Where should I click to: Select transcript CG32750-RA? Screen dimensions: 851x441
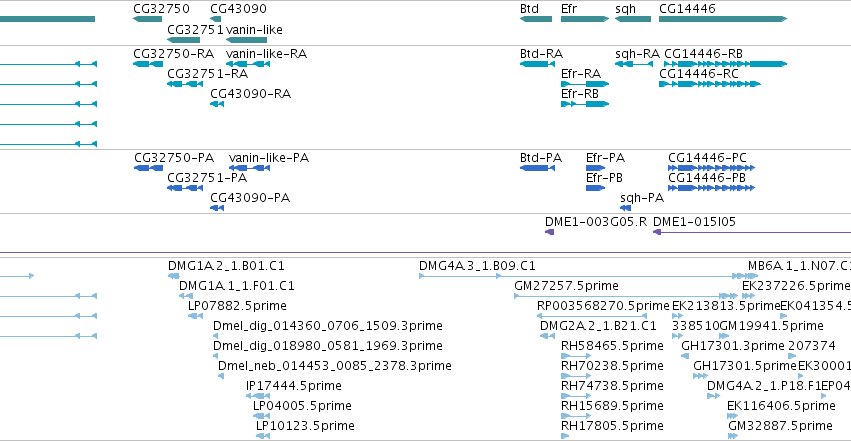pos(148,64)
